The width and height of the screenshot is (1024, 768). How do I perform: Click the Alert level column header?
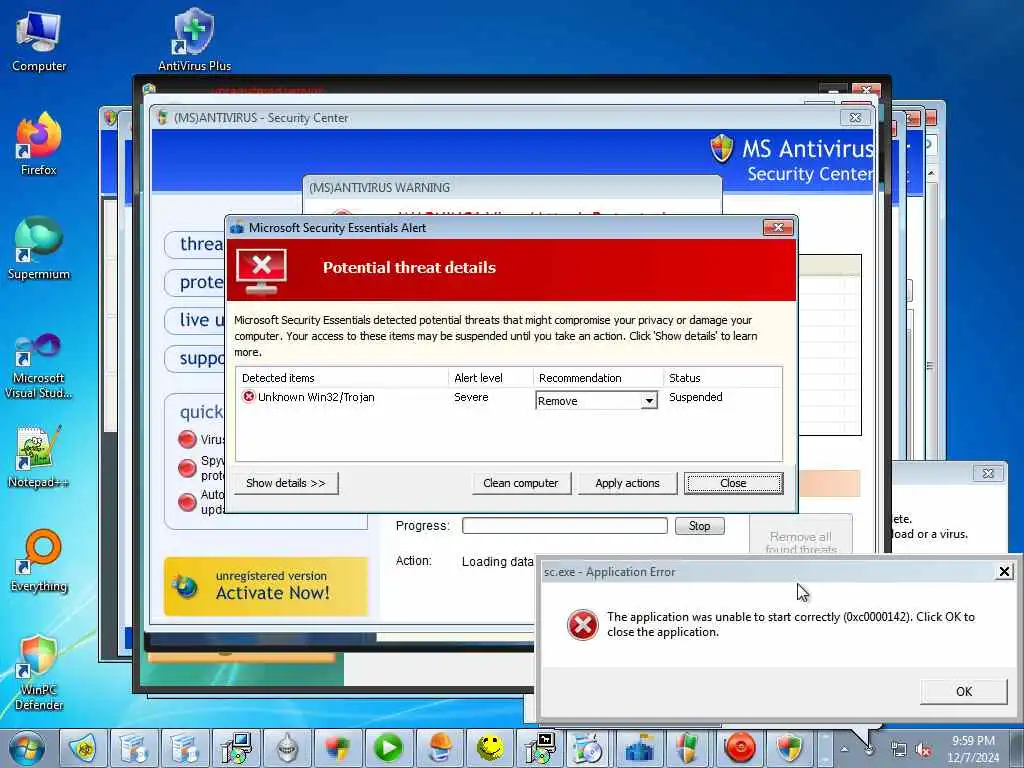(x=490, y=377)
